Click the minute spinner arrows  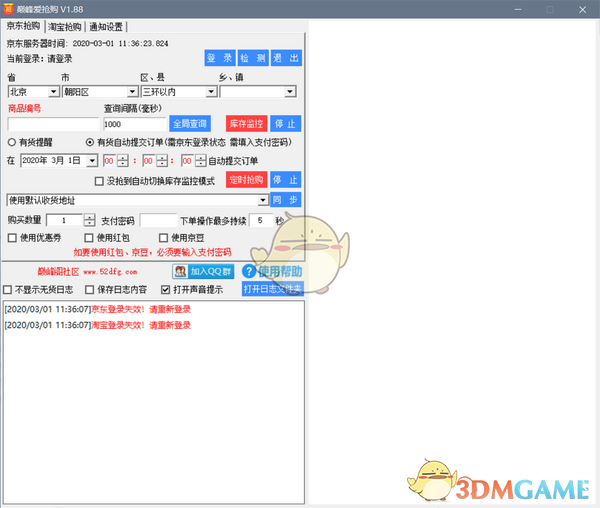pyautogui.click(x=162, y=161)
